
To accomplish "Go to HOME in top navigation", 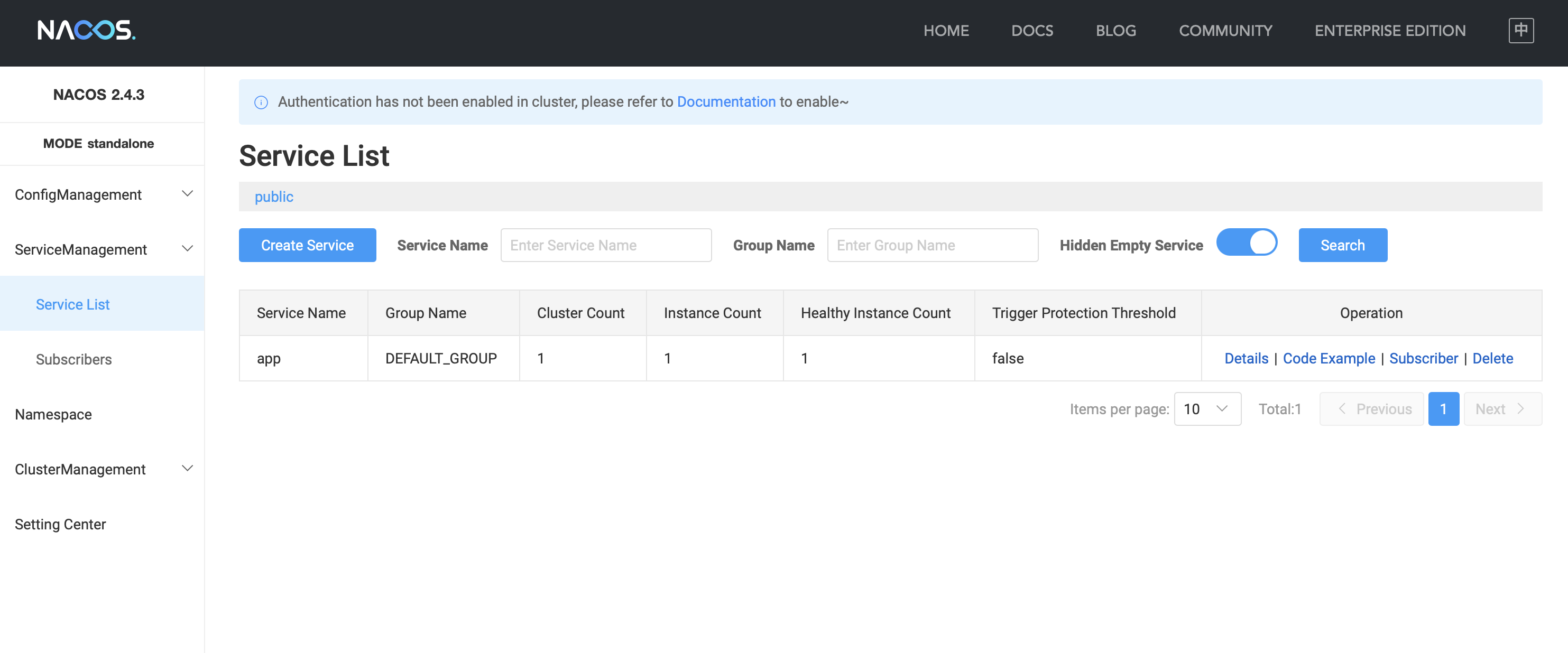I will 946,31.
